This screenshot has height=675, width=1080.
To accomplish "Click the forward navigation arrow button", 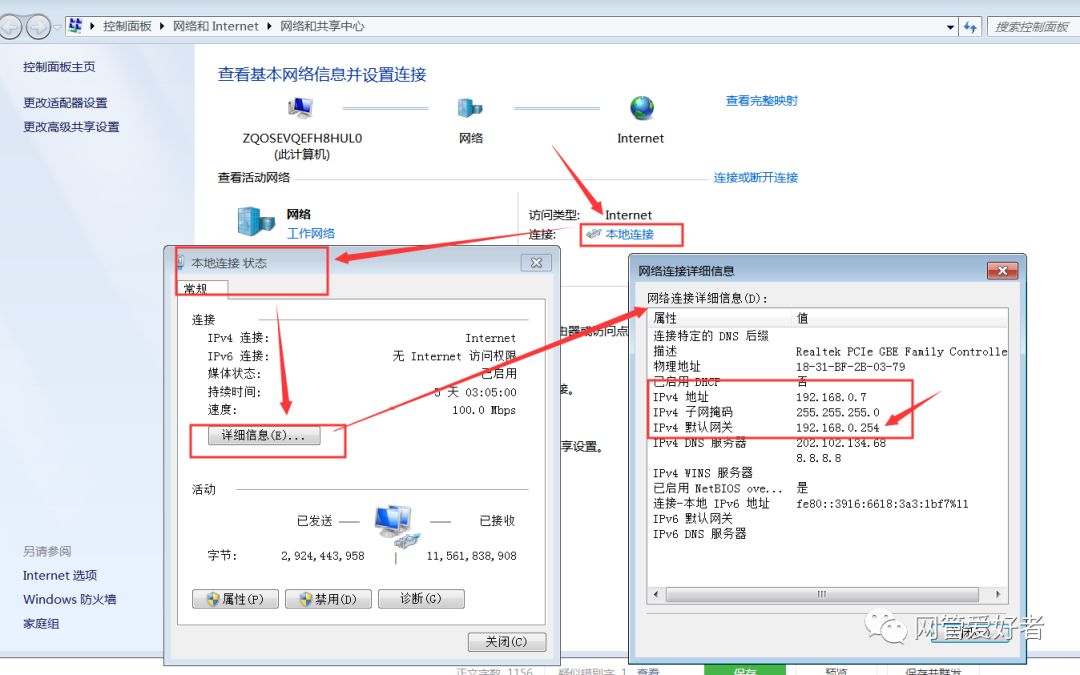I will point(38,27).
